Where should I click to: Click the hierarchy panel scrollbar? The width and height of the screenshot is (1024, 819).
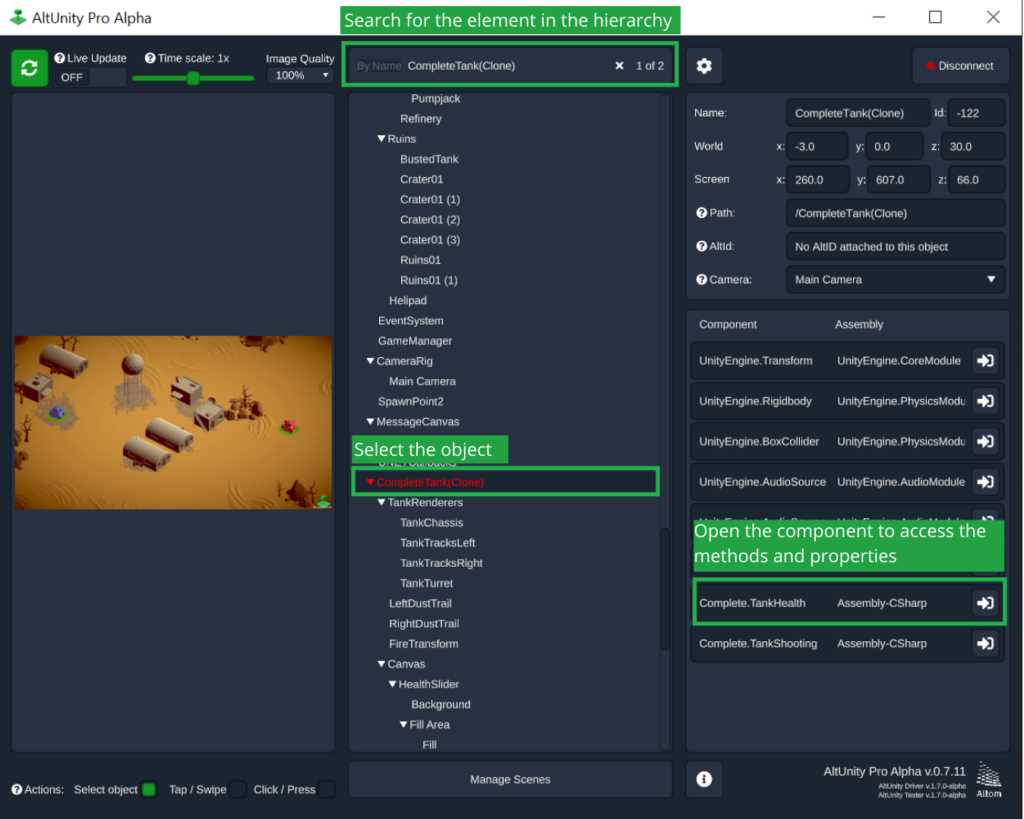[665, 588]
